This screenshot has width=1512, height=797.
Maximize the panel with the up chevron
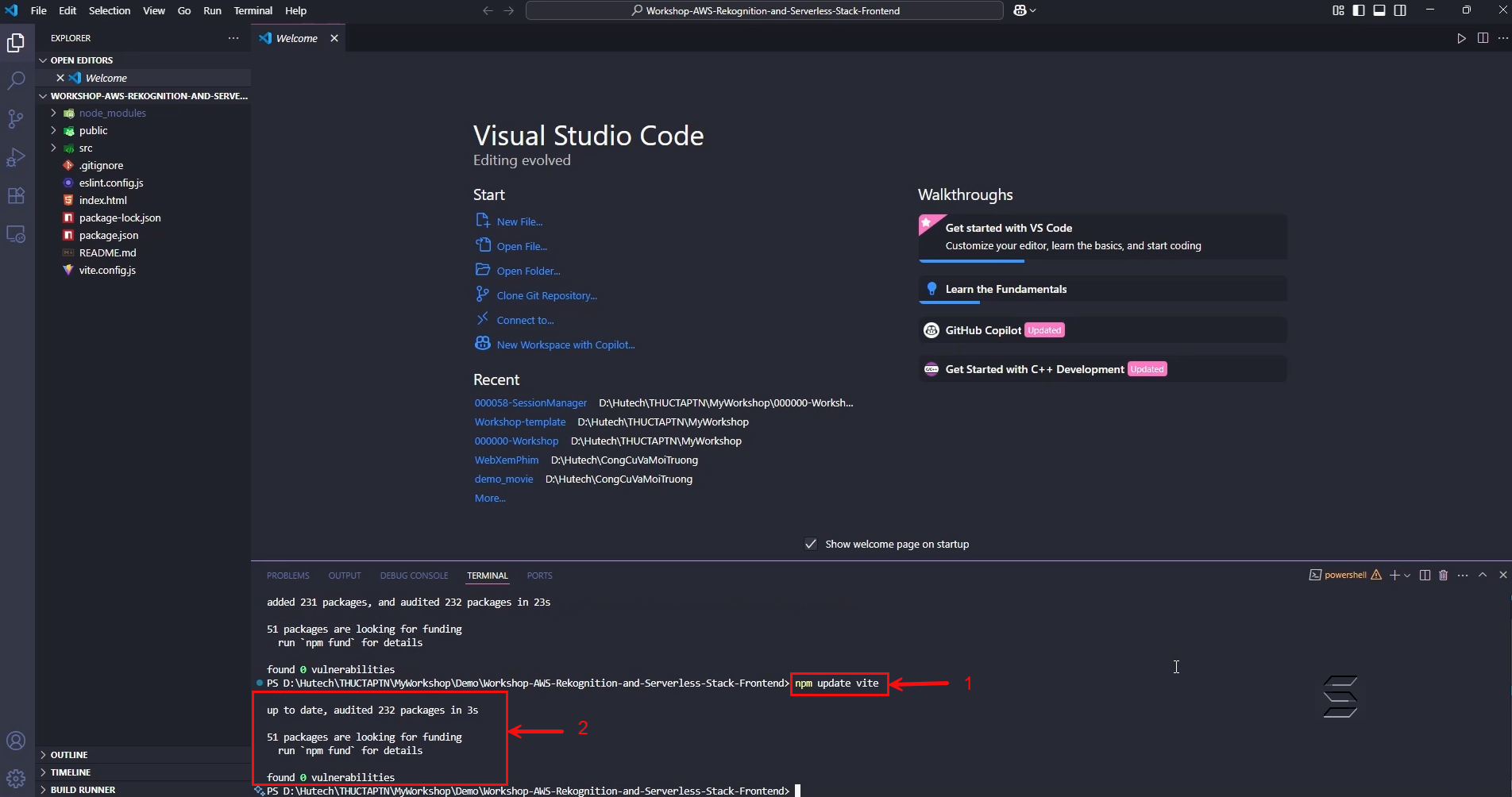pos(1483,575)
